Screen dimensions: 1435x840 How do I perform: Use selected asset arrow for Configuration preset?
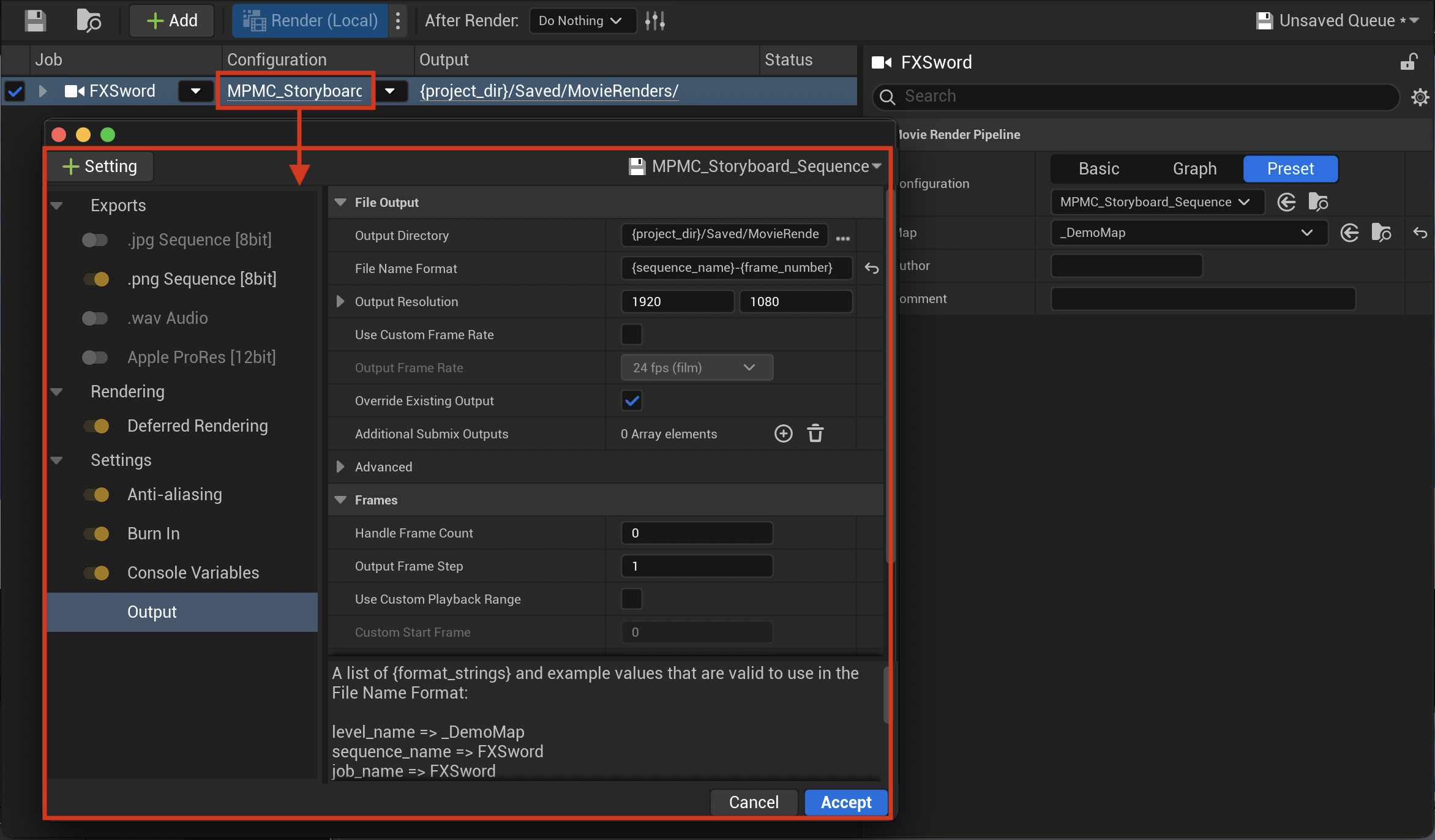pyautogui.click(x=1286, y=202)
